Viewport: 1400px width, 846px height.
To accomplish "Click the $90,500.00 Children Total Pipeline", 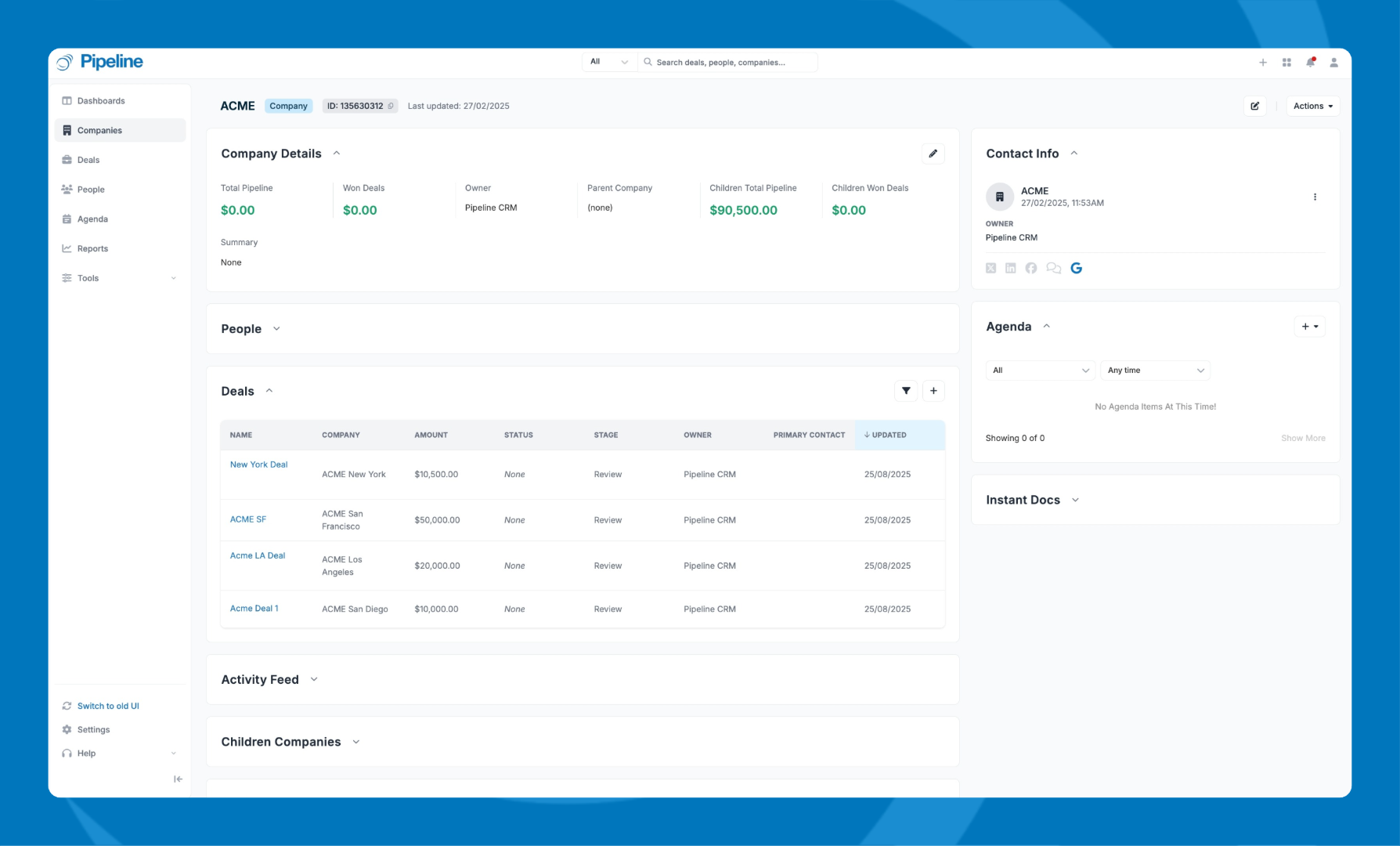I will 743,210.
